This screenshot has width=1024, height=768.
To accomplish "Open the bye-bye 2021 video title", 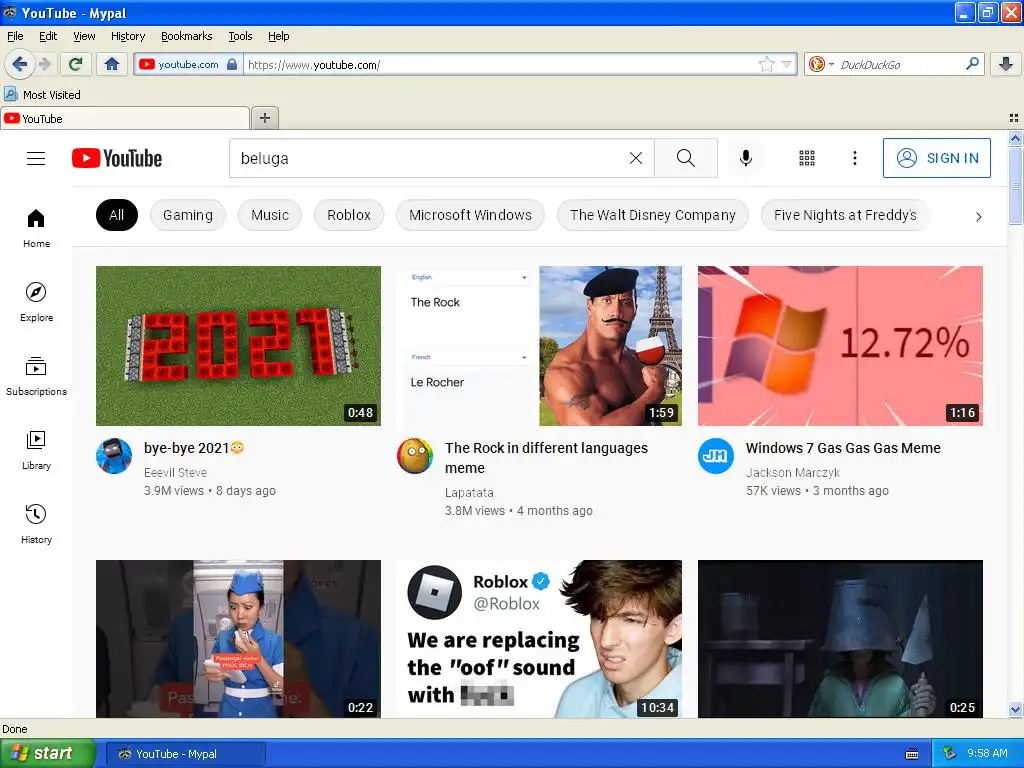I will [x=194, y=448].
